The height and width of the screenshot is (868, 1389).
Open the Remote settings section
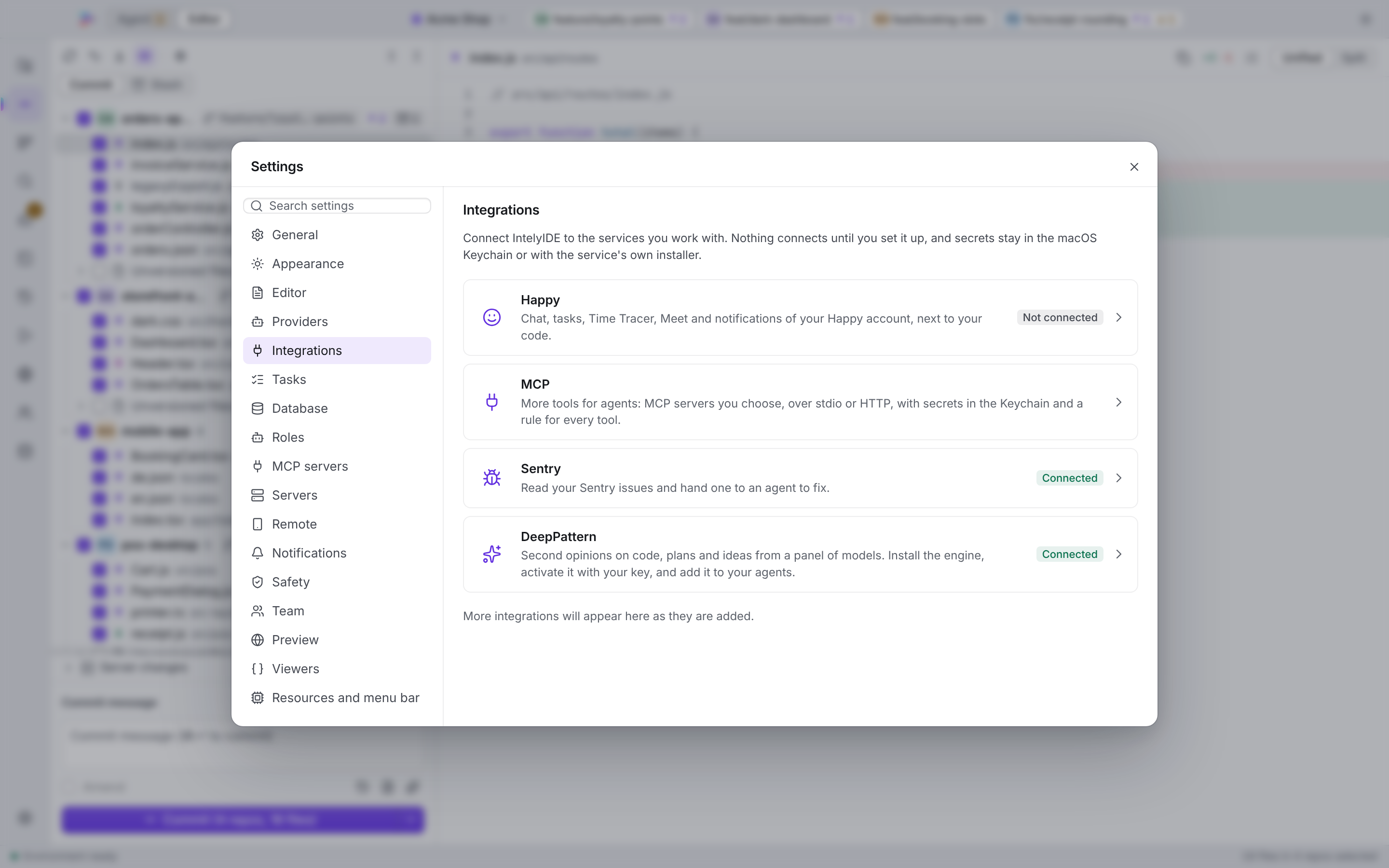(337, 524)
